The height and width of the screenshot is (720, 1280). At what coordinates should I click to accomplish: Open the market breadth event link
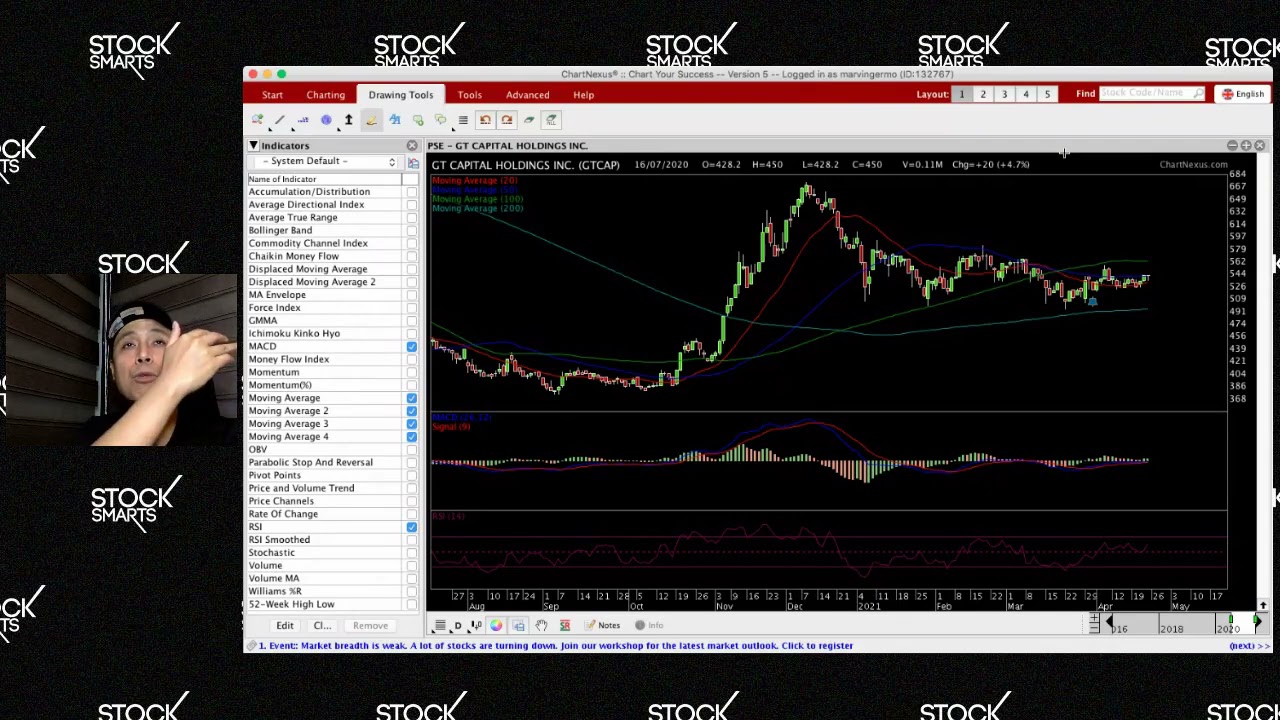click(x=556, y=646)
